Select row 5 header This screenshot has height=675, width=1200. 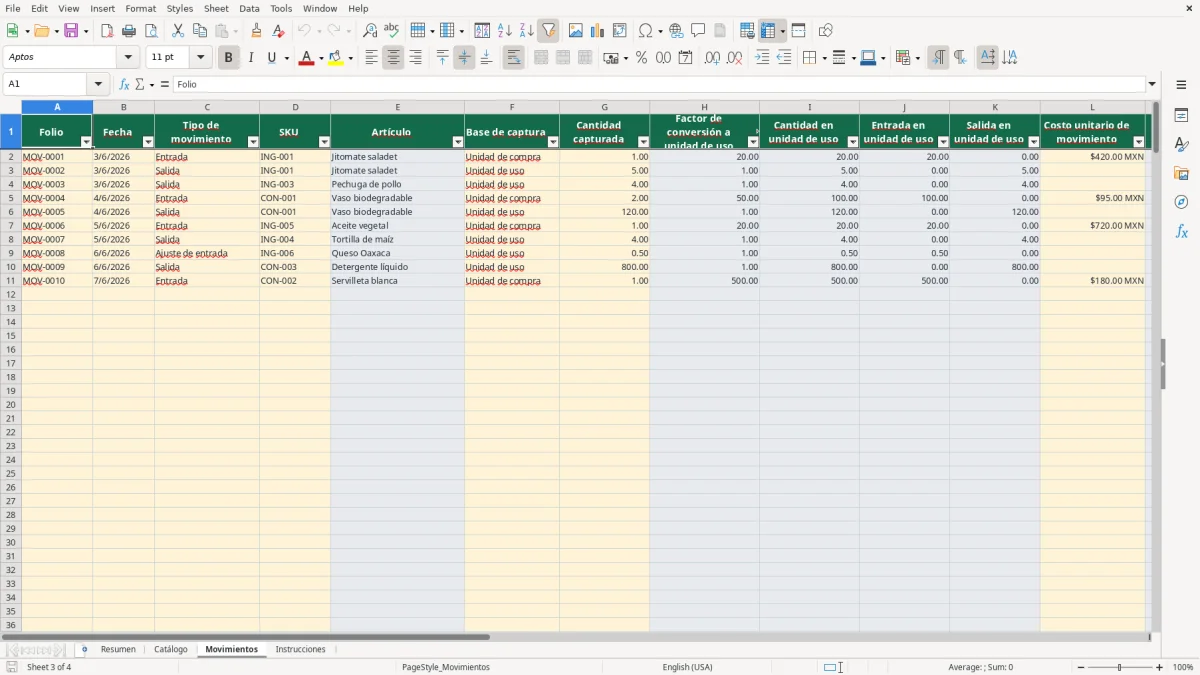click(x=11, y=198)
